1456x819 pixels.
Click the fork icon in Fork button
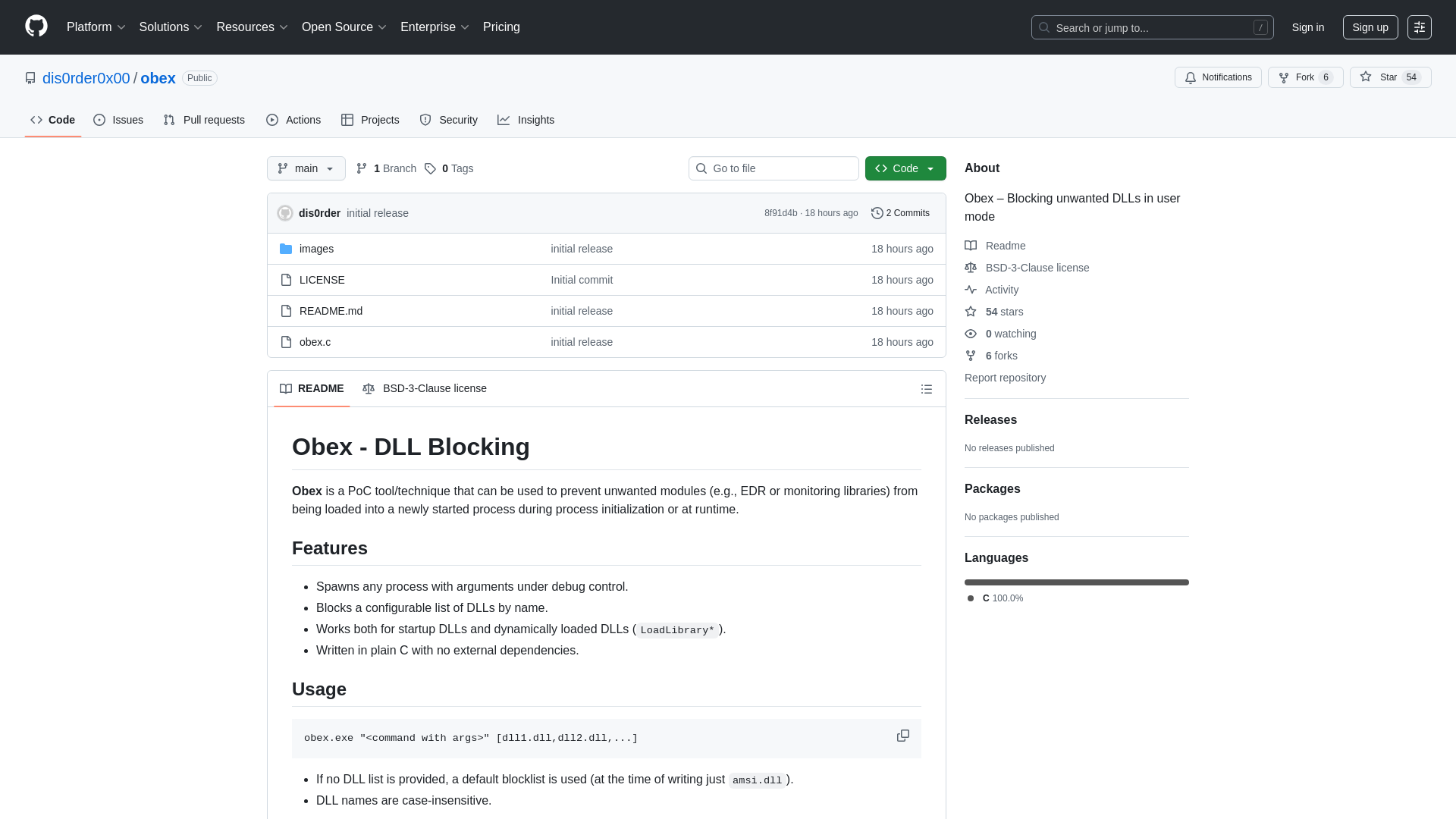[1284, 77]
